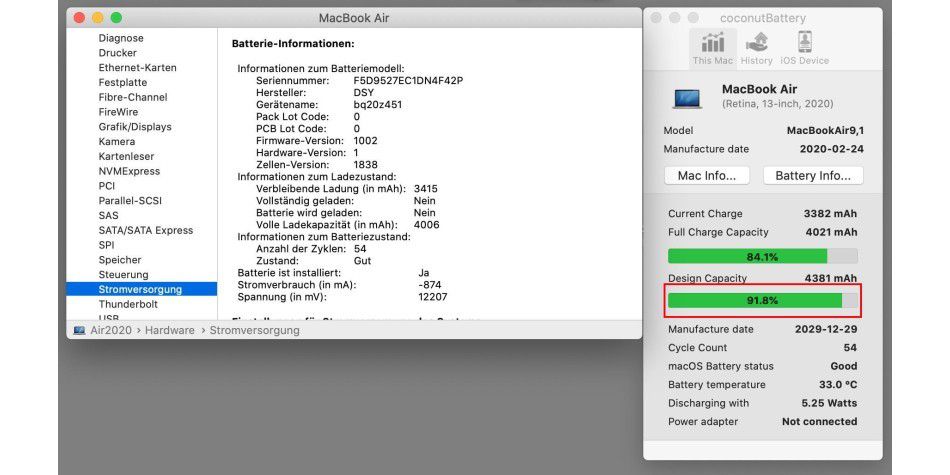Select Kartenleser in the sidebar

(x=126, y=156)
